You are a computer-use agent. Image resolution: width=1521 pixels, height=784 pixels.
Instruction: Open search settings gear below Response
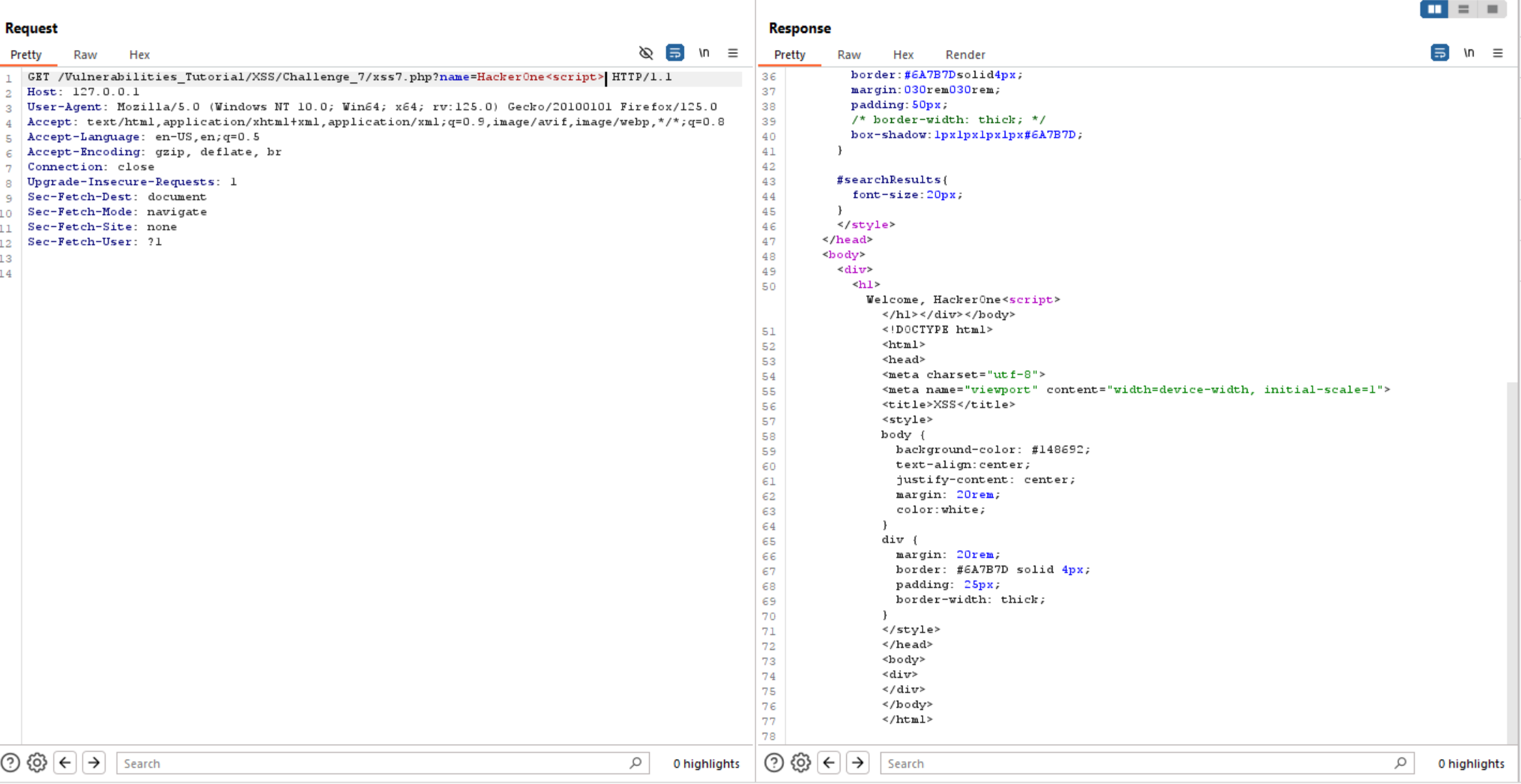click(800, 763)
